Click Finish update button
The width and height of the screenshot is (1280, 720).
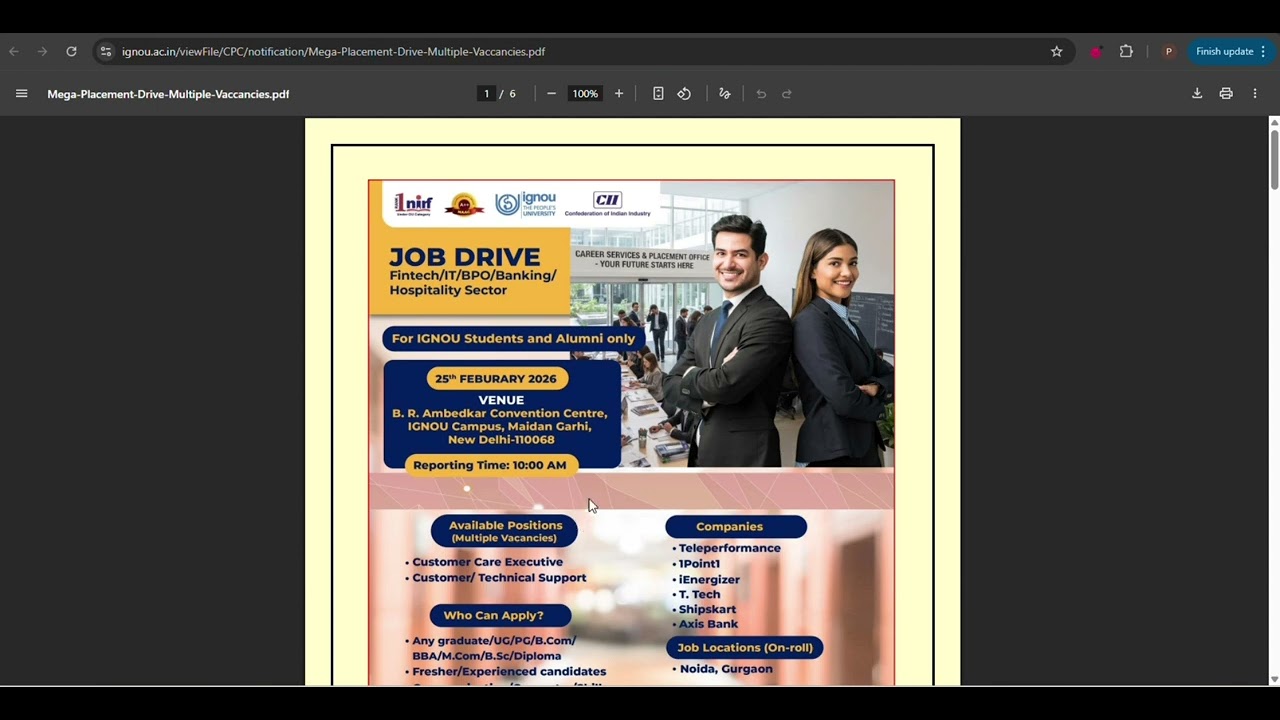pyautogui.click(x=1224, y=51)
